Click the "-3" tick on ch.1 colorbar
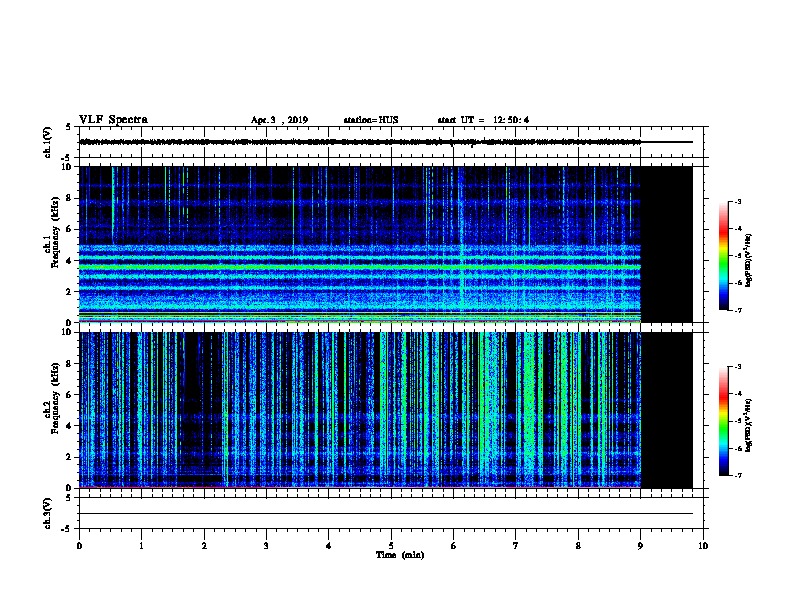 737,201
